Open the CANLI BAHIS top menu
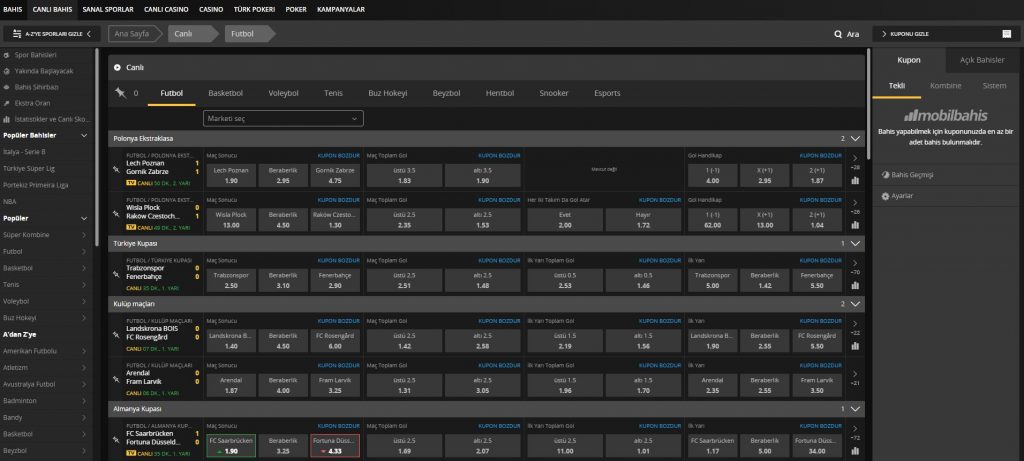 [53, 10]
